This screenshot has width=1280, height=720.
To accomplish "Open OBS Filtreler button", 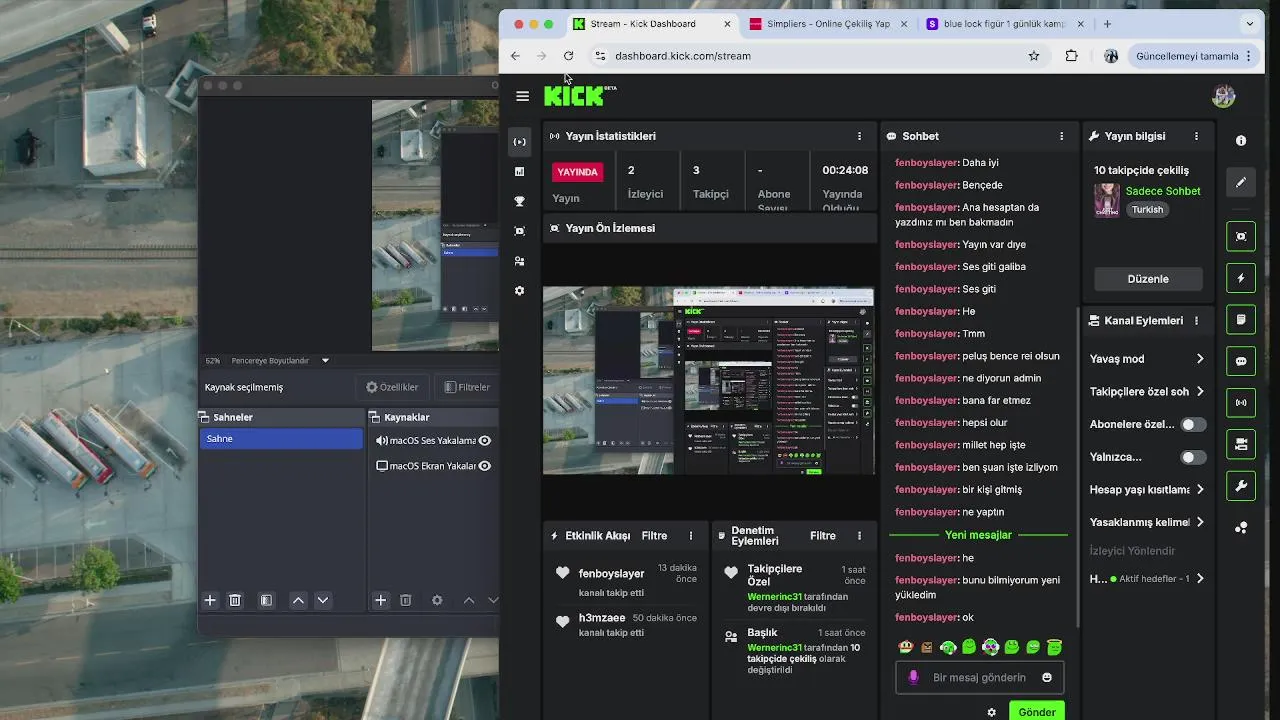I will point(466,387).
